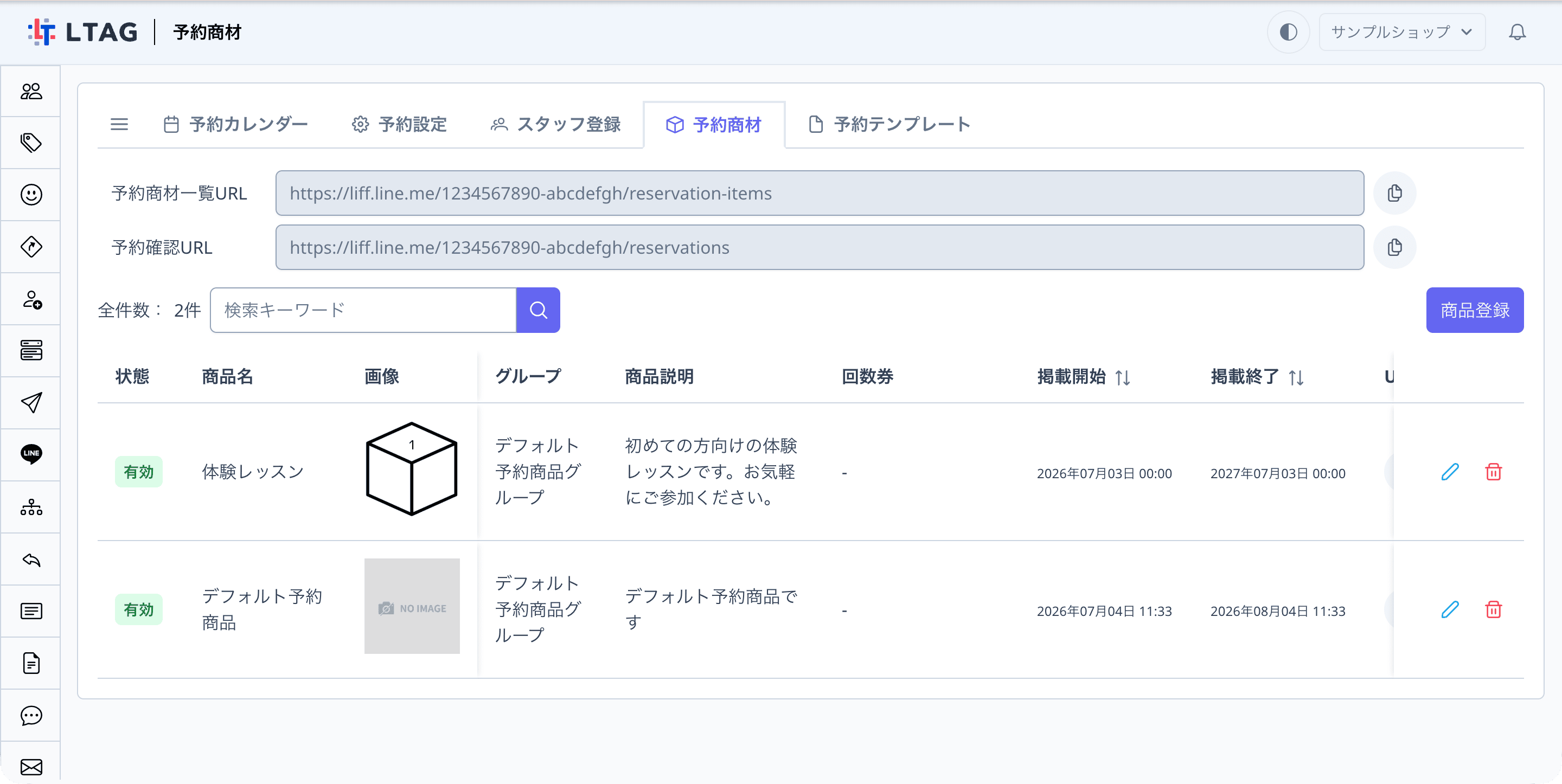Open the smiley face sidebar icon
Screen dimensions: 1562x784
[31, 195]
